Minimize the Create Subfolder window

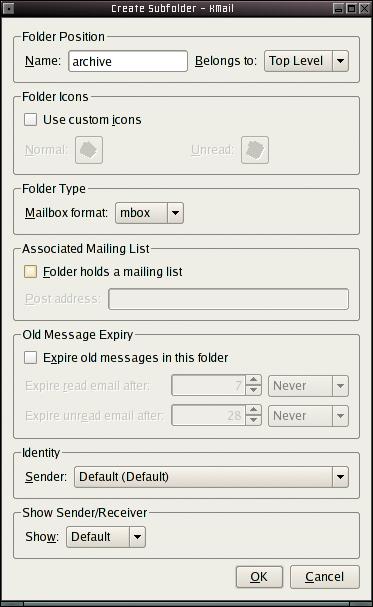[x=338, y=8]
